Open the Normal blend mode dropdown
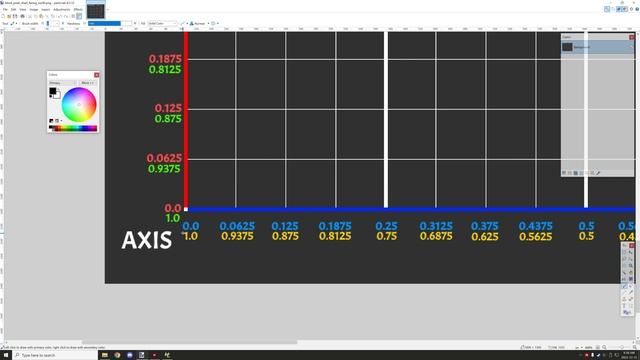Screen dimensions: 640x360 (x=200, y=23)
